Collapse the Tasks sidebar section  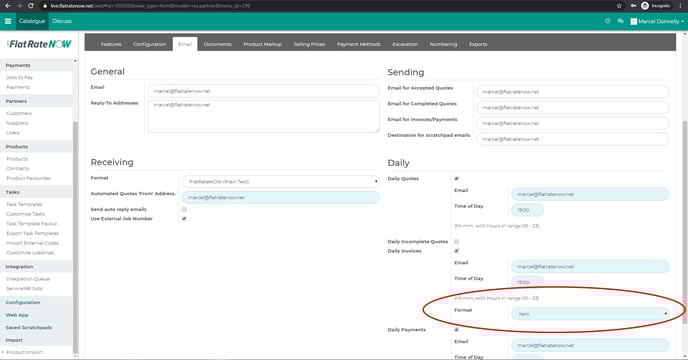pos(12,192)
